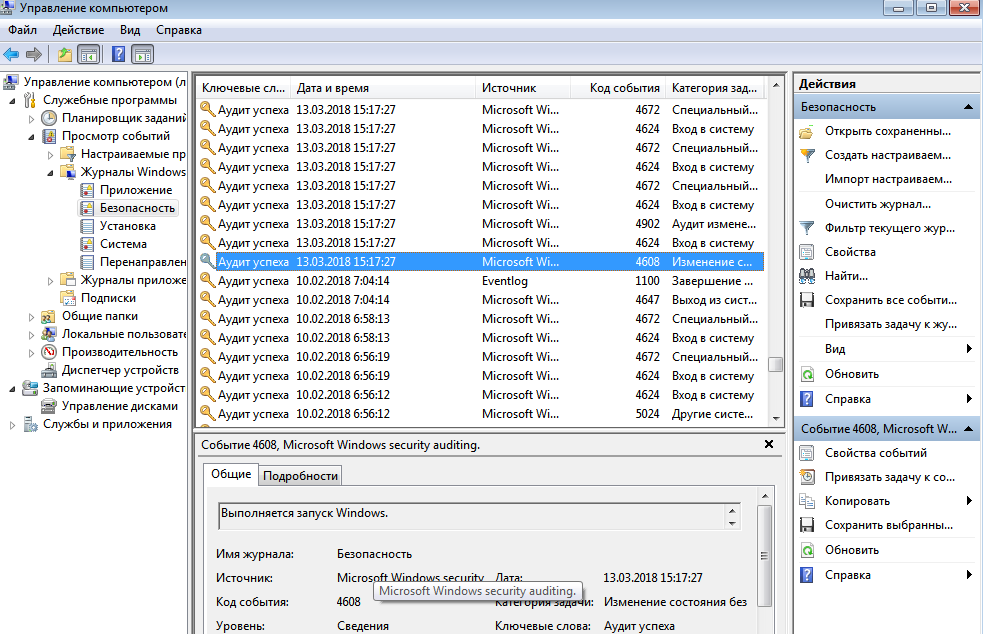Click the Код события column header
Screen dimensions: 983x634
pyautogui.click(x=624, y=88)
